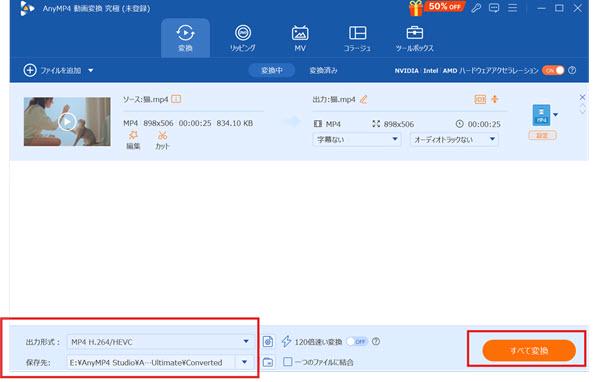
Task: Rename output file with pencil icon
Action: [364, 100]
